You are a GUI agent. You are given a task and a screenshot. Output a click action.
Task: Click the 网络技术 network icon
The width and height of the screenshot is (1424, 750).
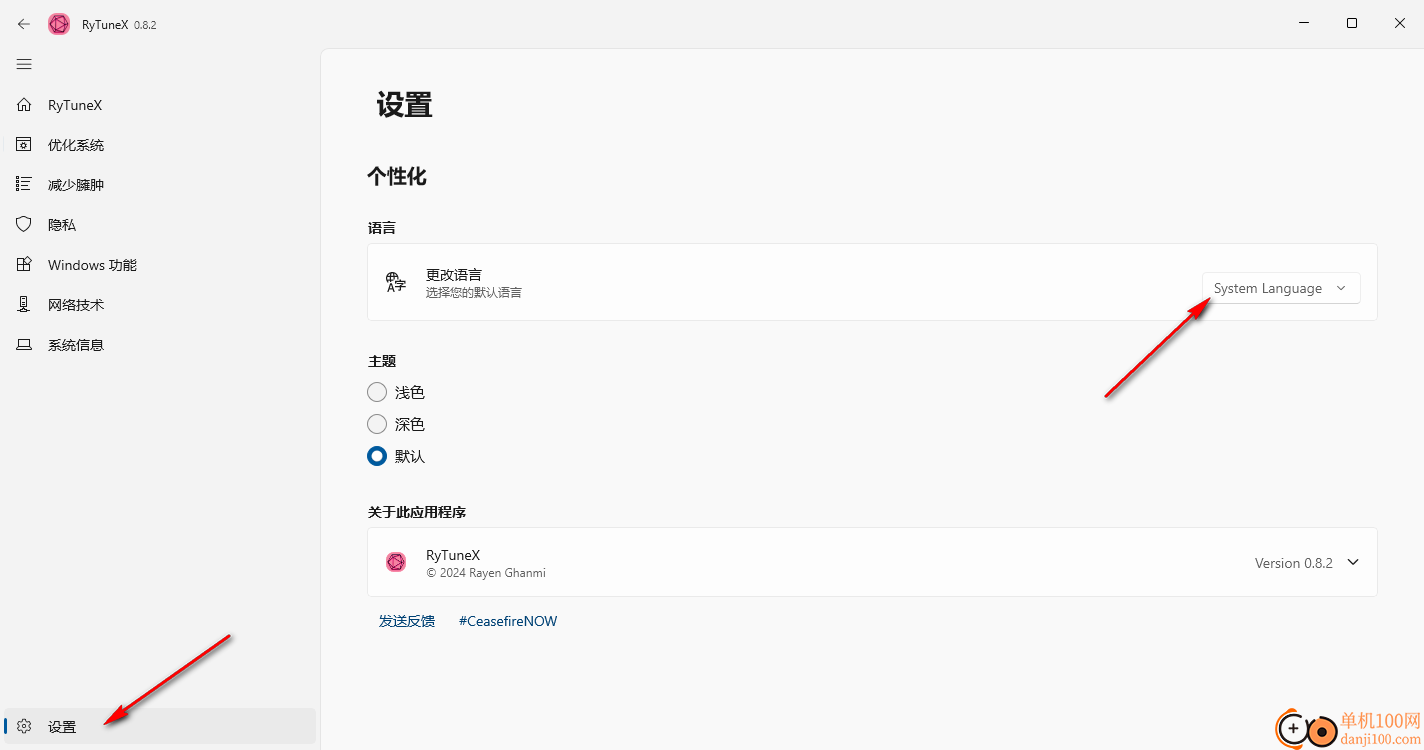point(24,305)
